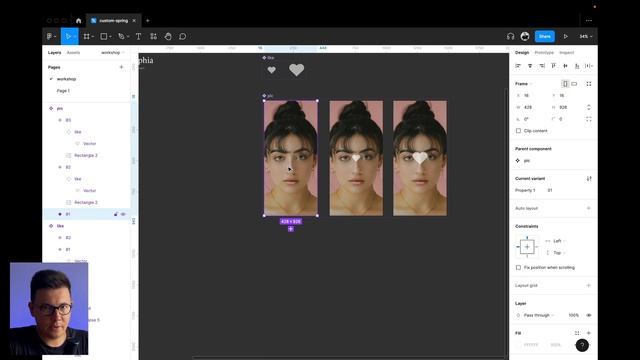The height and width of the screenshot is (360, 640).
Task: Open distribute spacing options dropdown
Action: [589, 66]
